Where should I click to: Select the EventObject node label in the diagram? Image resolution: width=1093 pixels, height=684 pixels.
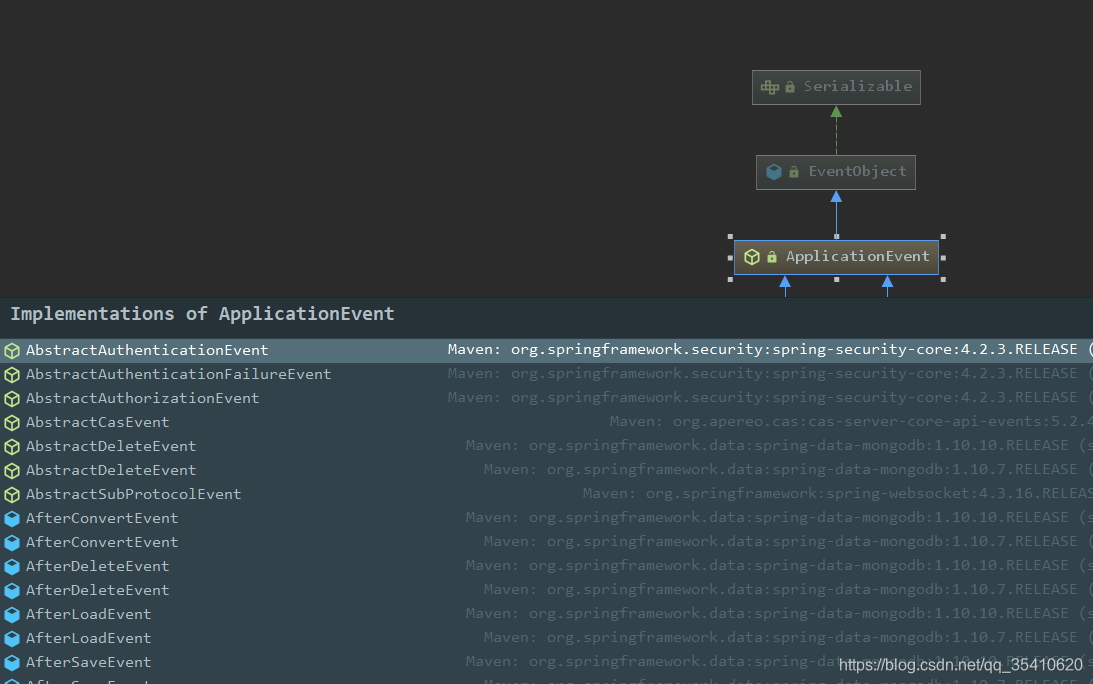857,172
